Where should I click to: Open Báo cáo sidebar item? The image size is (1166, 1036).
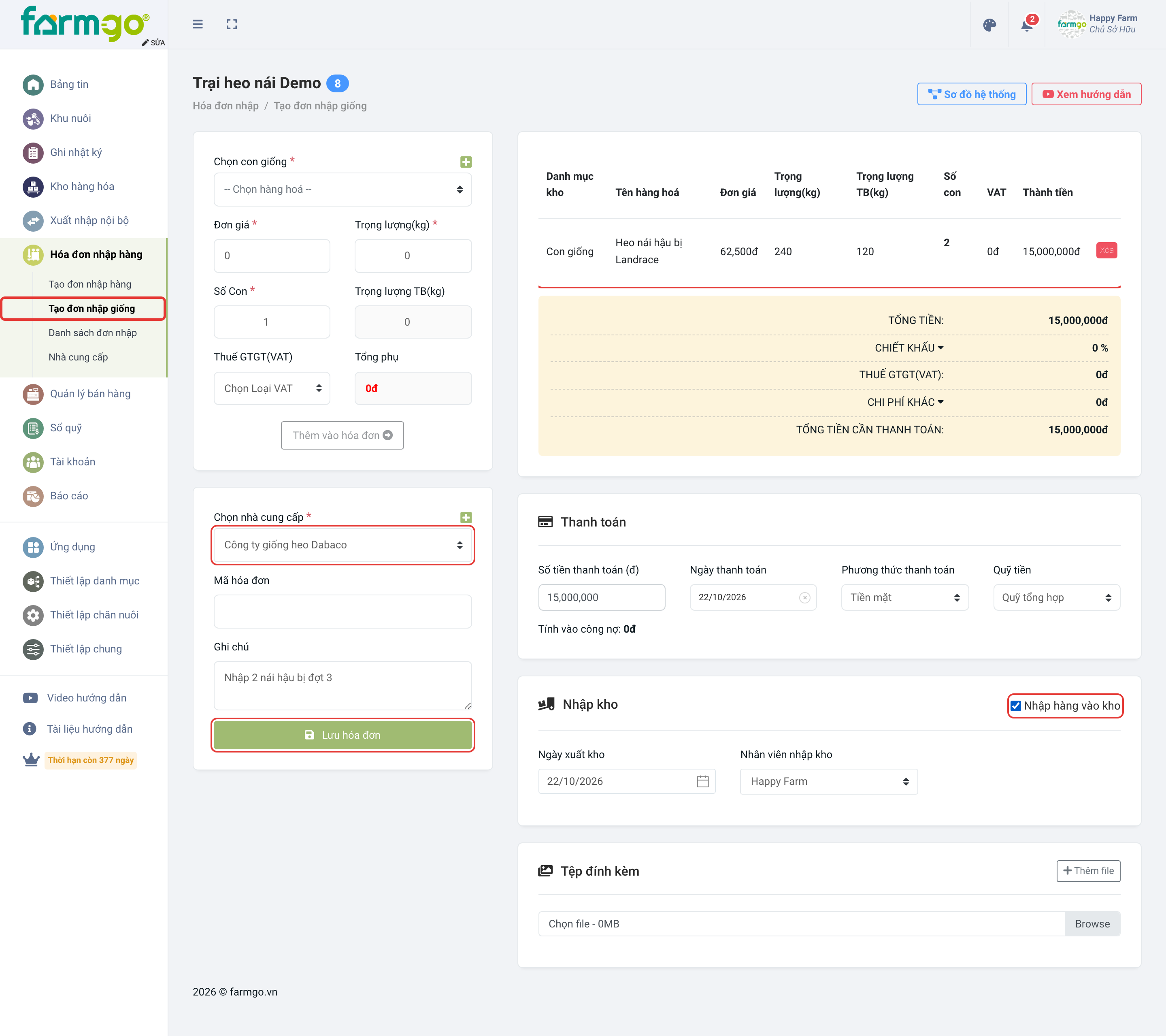tap(68, 496)
